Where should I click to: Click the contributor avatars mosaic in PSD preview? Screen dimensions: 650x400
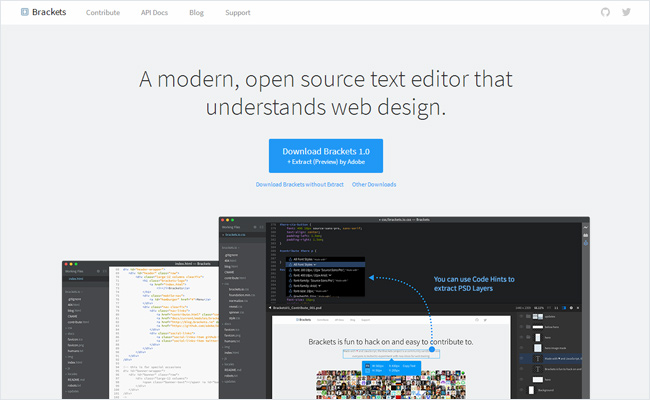391,385
